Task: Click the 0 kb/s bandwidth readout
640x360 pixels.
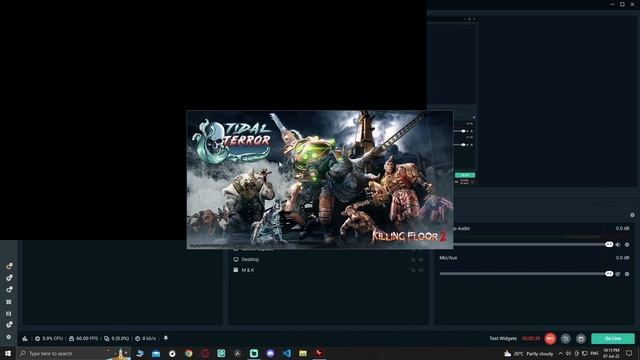Action: (x=145, y=338)
